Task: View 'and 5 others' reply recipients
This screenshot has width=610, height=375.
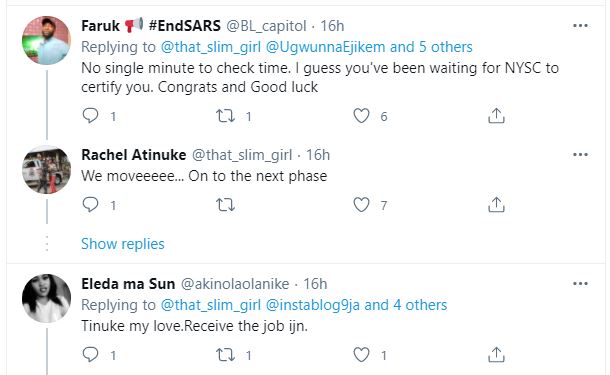Action: click(x=431, y=47)
